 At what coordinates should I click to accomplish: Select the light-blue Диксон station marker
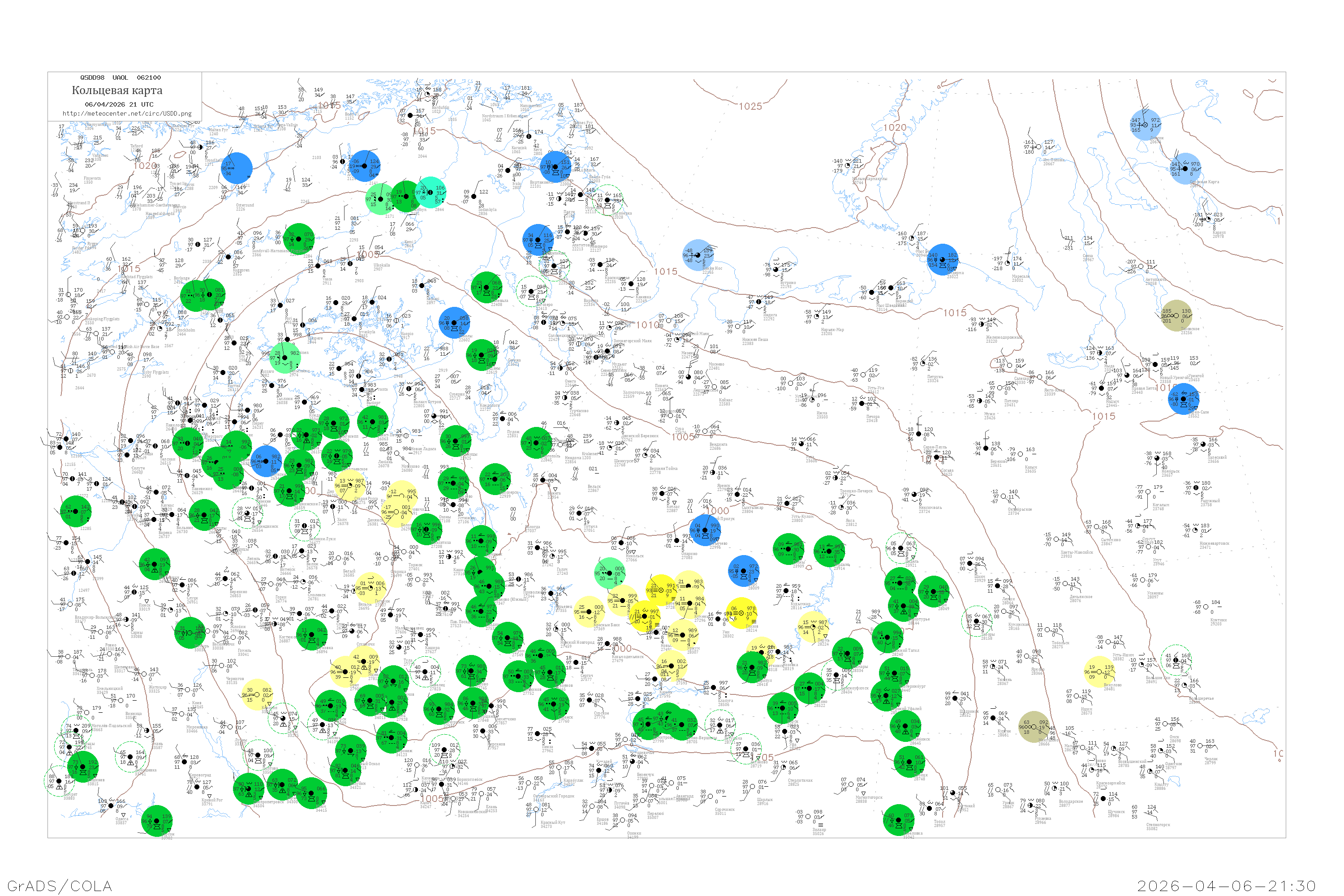click(x=1145, y=124)
